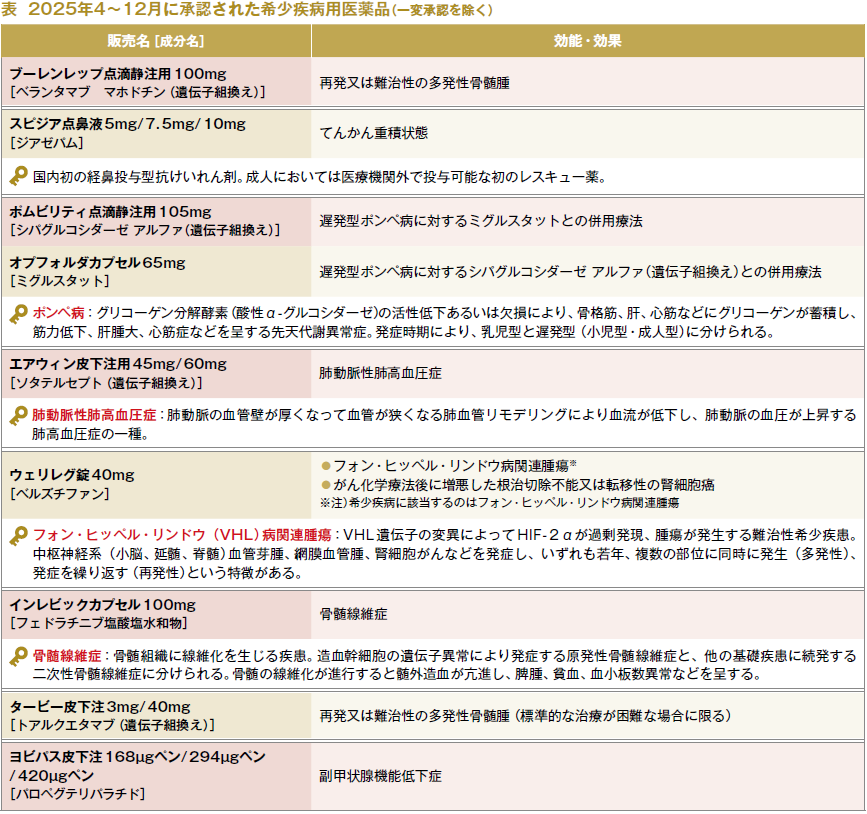Select the 効能・効果 column header
The height and width of the screenshot is (814, 867).
[x=587, y=41]
